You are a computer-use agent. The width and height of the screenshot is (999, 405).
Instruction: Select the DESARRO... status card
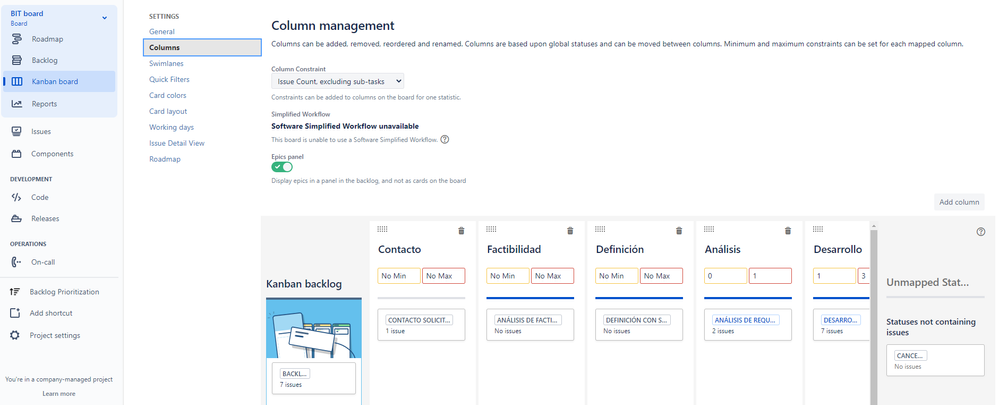coord(842,325)
